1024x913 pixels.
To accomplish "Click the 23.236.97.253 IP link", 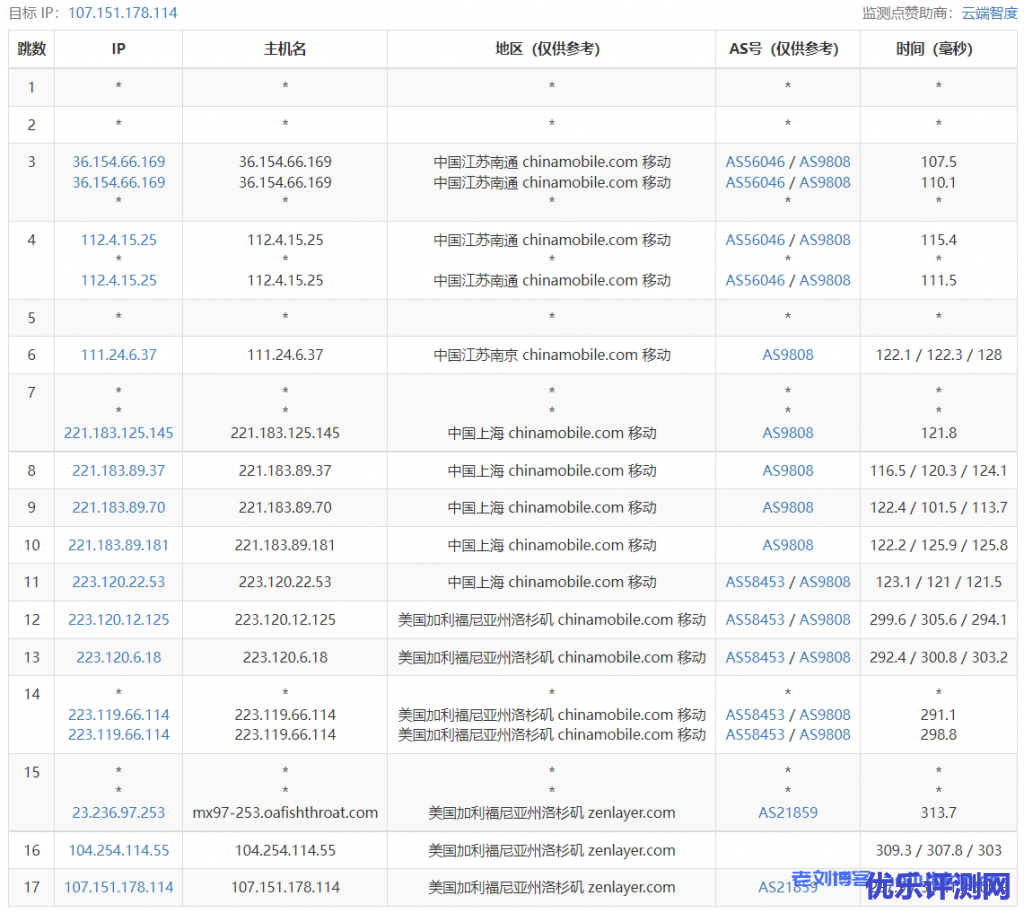I will (118, 813).
